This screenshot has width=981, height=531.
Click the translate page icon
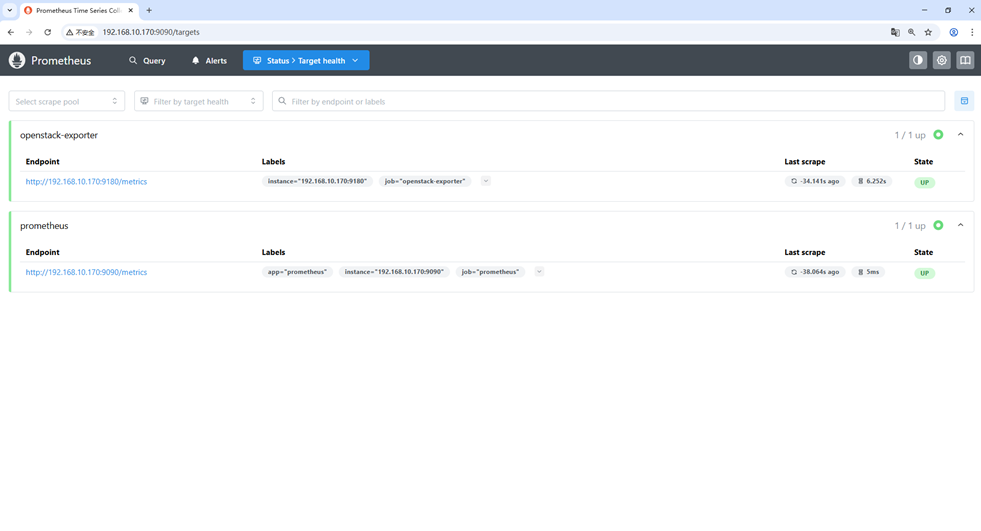[895, 32]
